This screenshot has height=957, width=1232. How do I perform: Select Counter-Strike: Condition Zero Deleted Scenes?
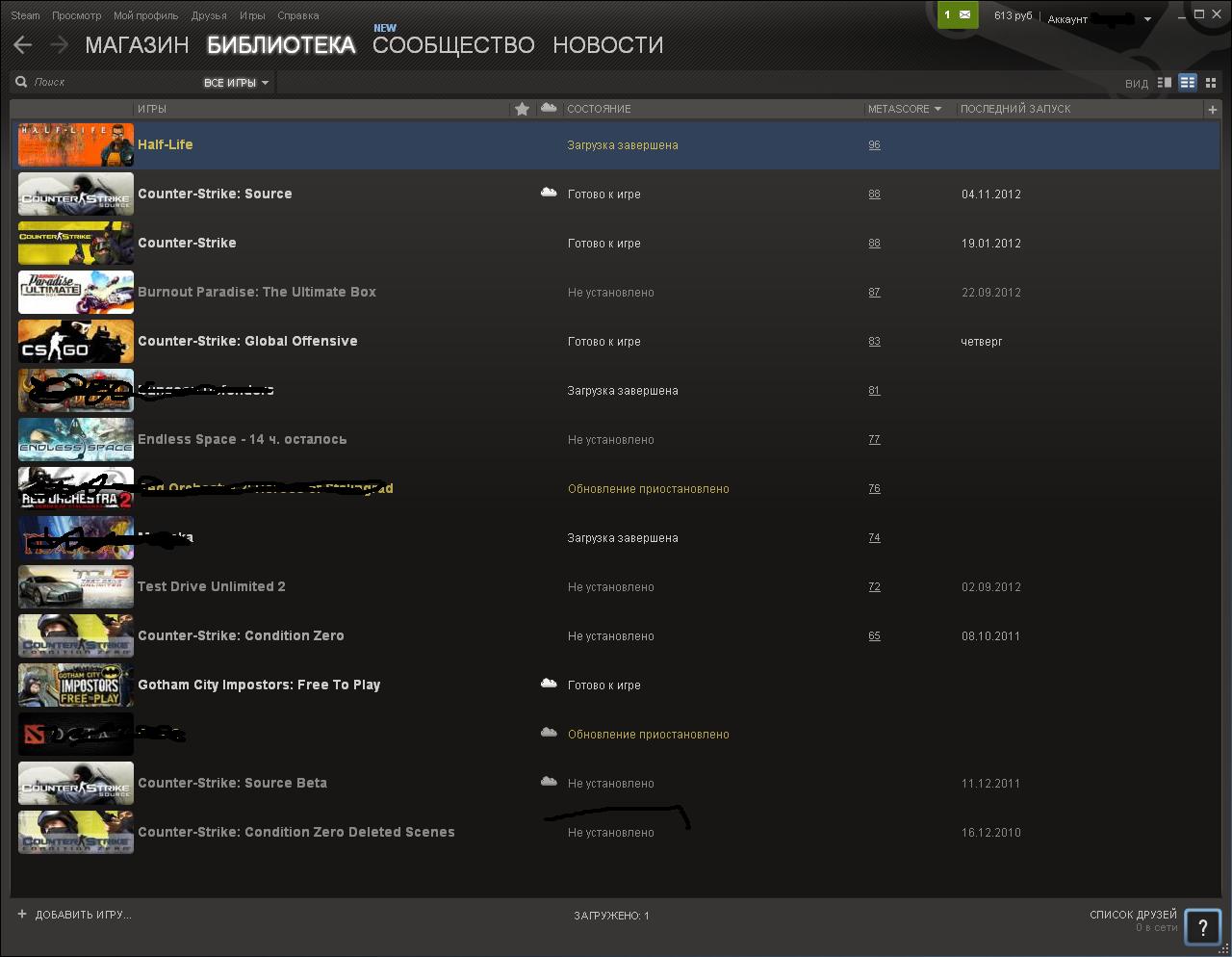[296, 832]
